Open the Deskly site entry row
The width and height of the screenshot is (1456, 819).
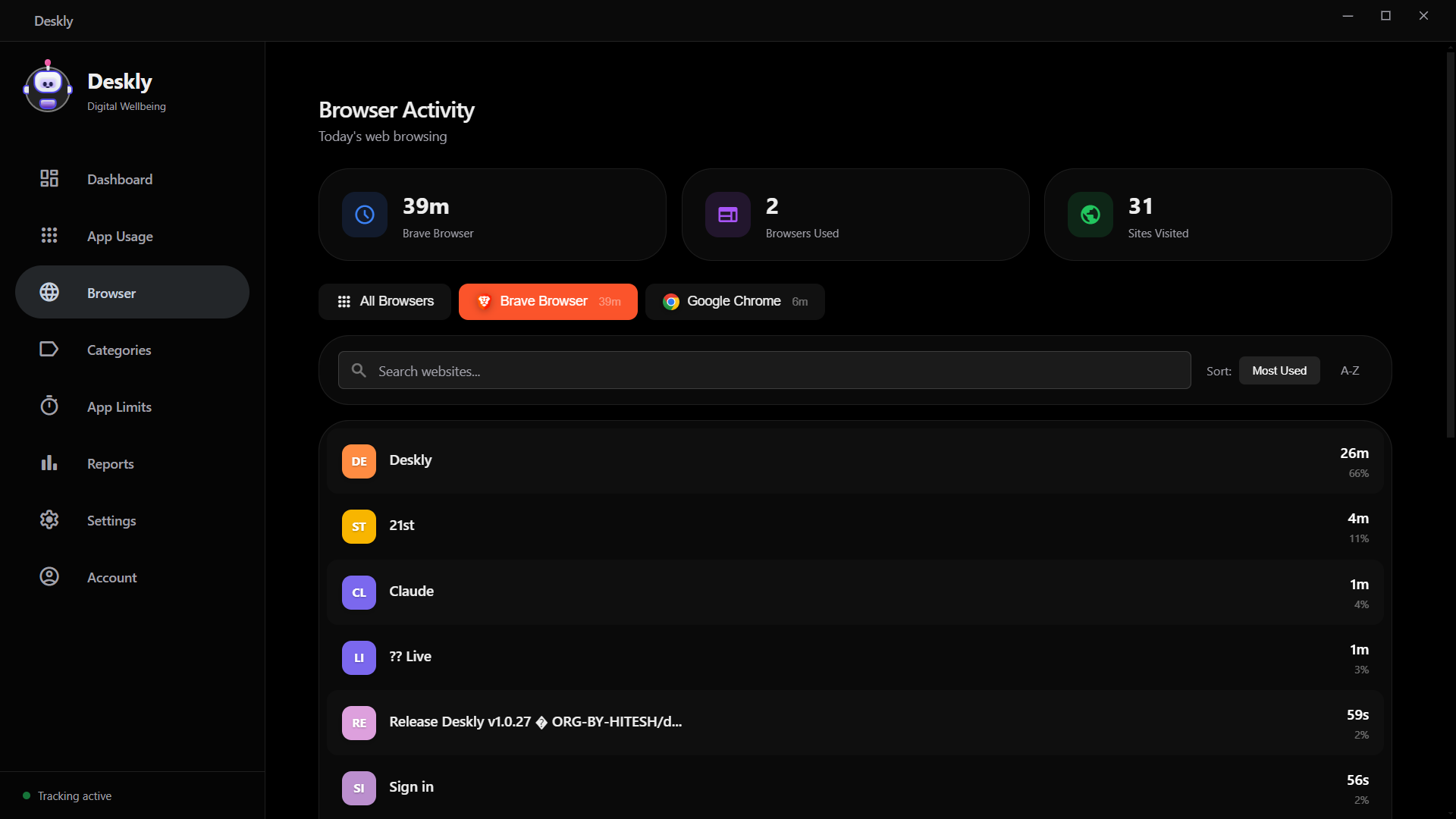click(x=855, y=461)
